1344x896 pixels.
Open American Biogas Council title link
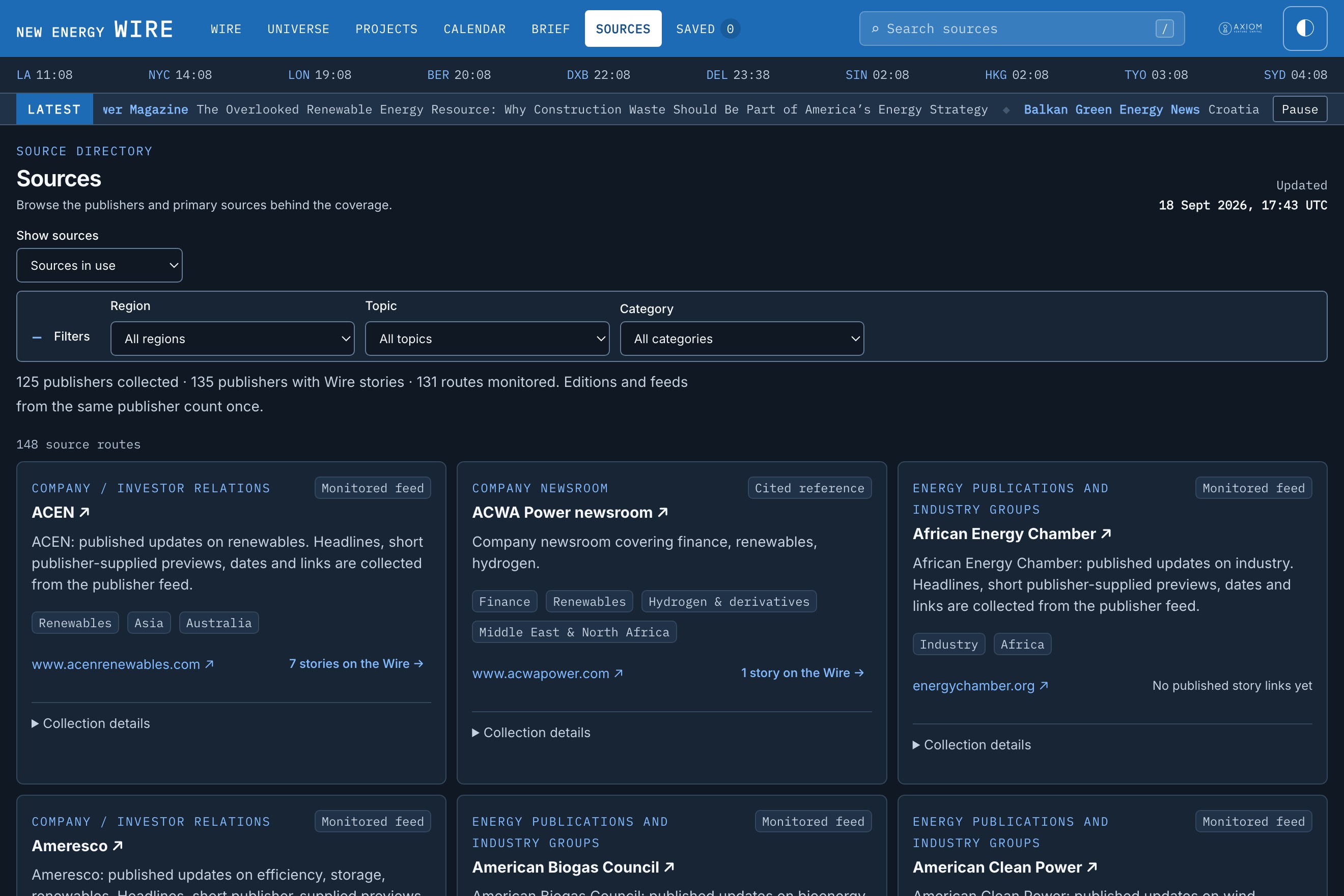pyautogui.click(x=573, y=866)
